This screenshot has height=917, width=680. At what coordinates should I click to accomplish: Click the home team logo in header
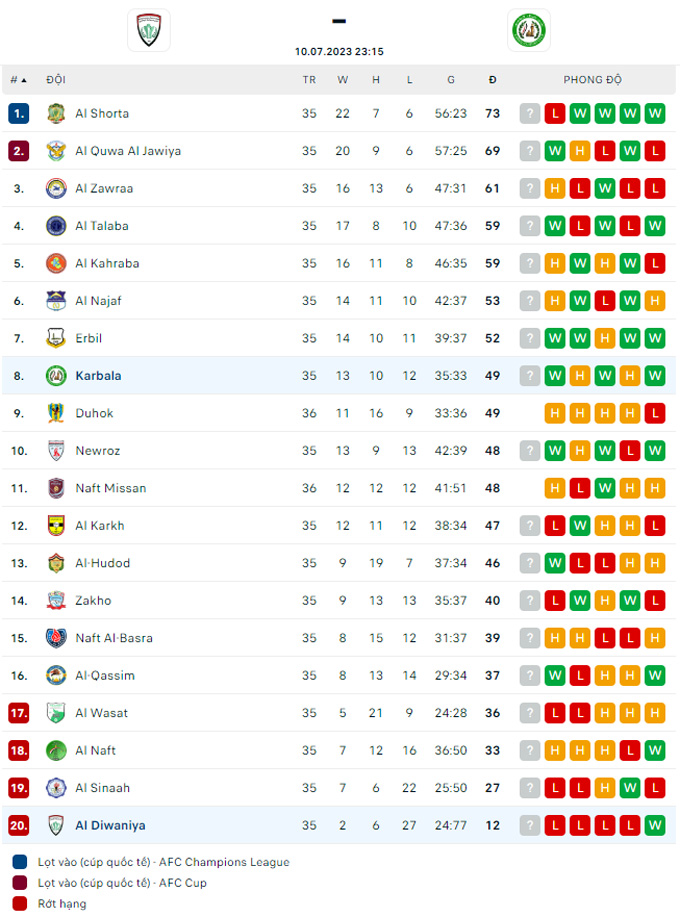(x=149, y=29)
